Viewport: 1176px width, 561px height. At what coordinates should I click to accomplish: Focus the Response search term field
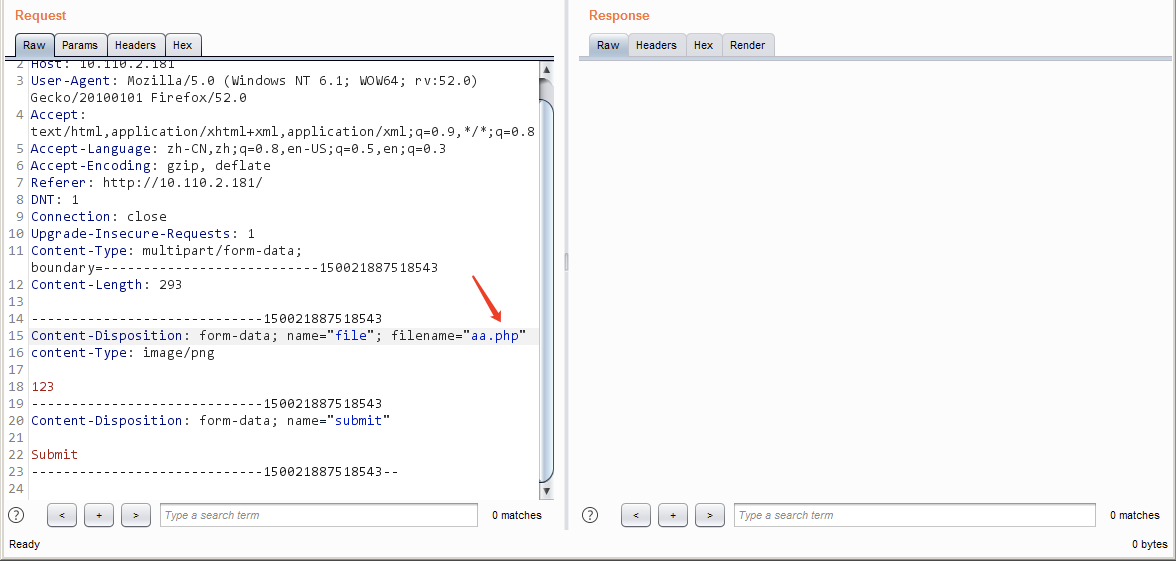pos(915,515)
